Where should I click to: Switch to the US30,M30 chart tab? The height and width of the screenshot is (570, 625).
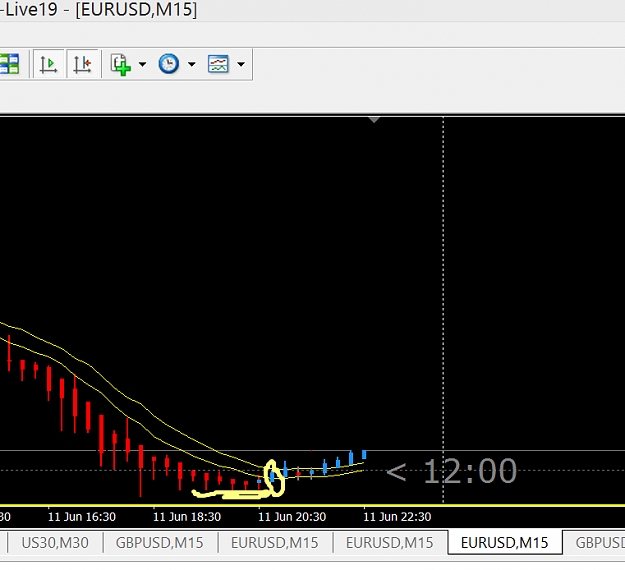(55, 542)
